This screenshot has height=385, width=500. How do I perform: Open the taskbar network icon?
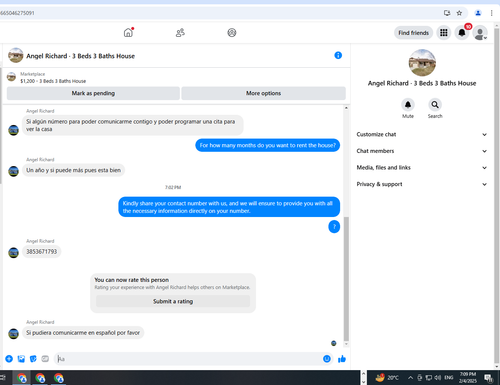tap(429, 378)
